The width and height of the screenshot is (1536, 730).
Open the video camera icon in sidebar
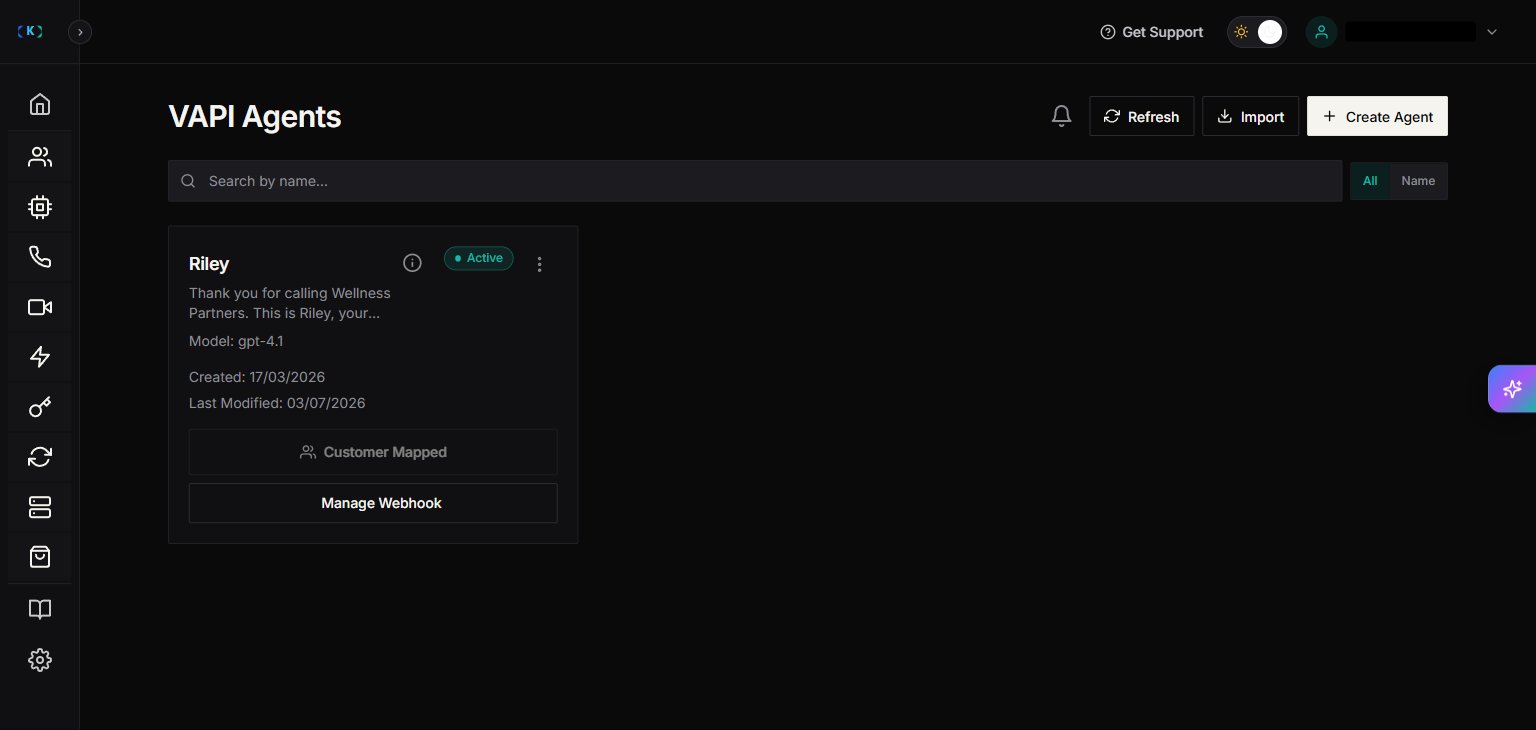pyautogui.click(x=40, y=307)
